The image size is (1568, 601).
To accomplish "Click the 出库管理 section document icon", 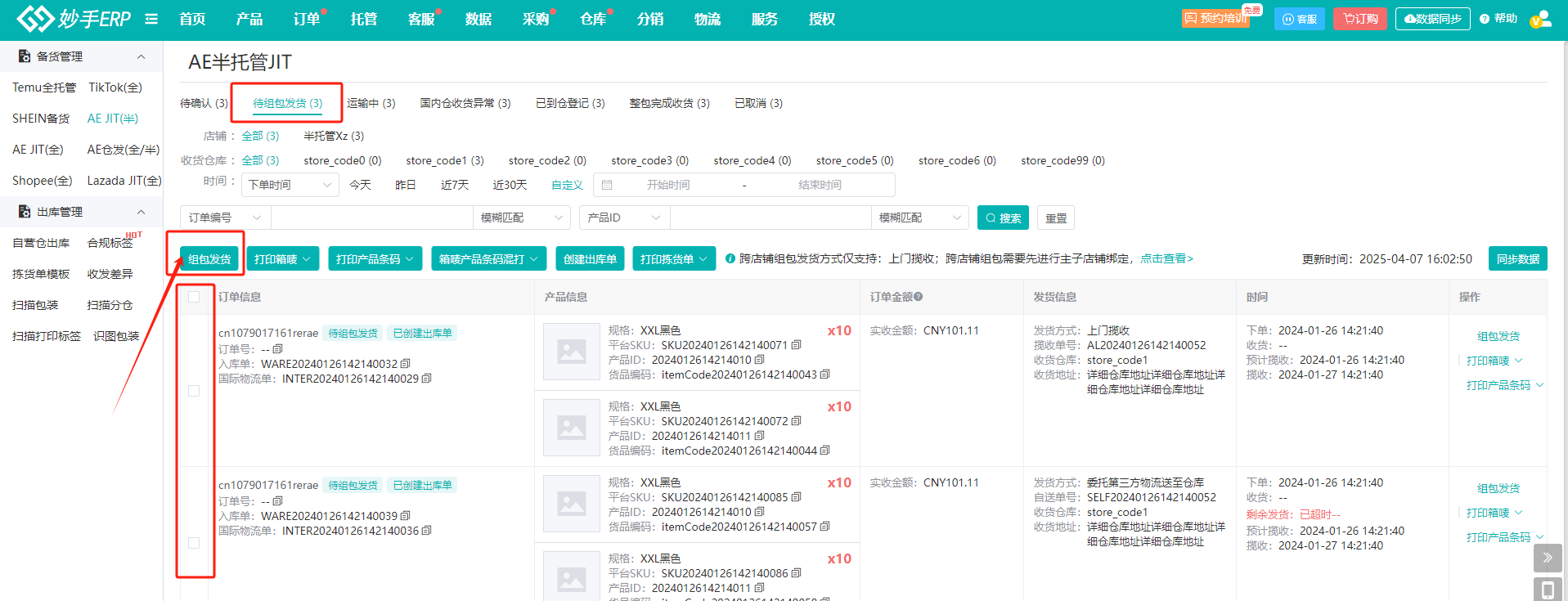I will (x=25, y=212).
